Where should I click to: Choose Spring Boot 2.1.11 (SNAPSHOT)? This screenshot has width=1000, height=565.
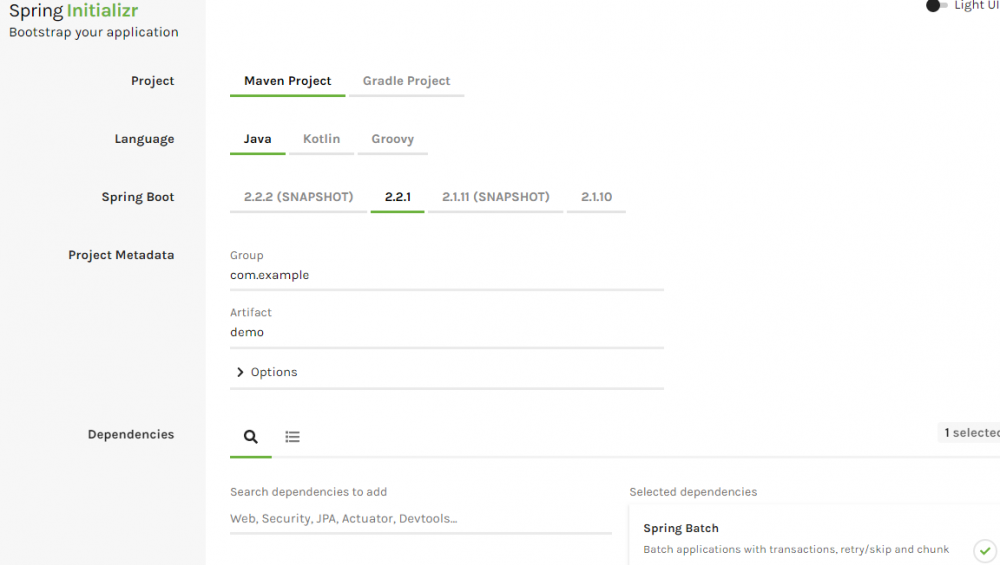[495, 197]
